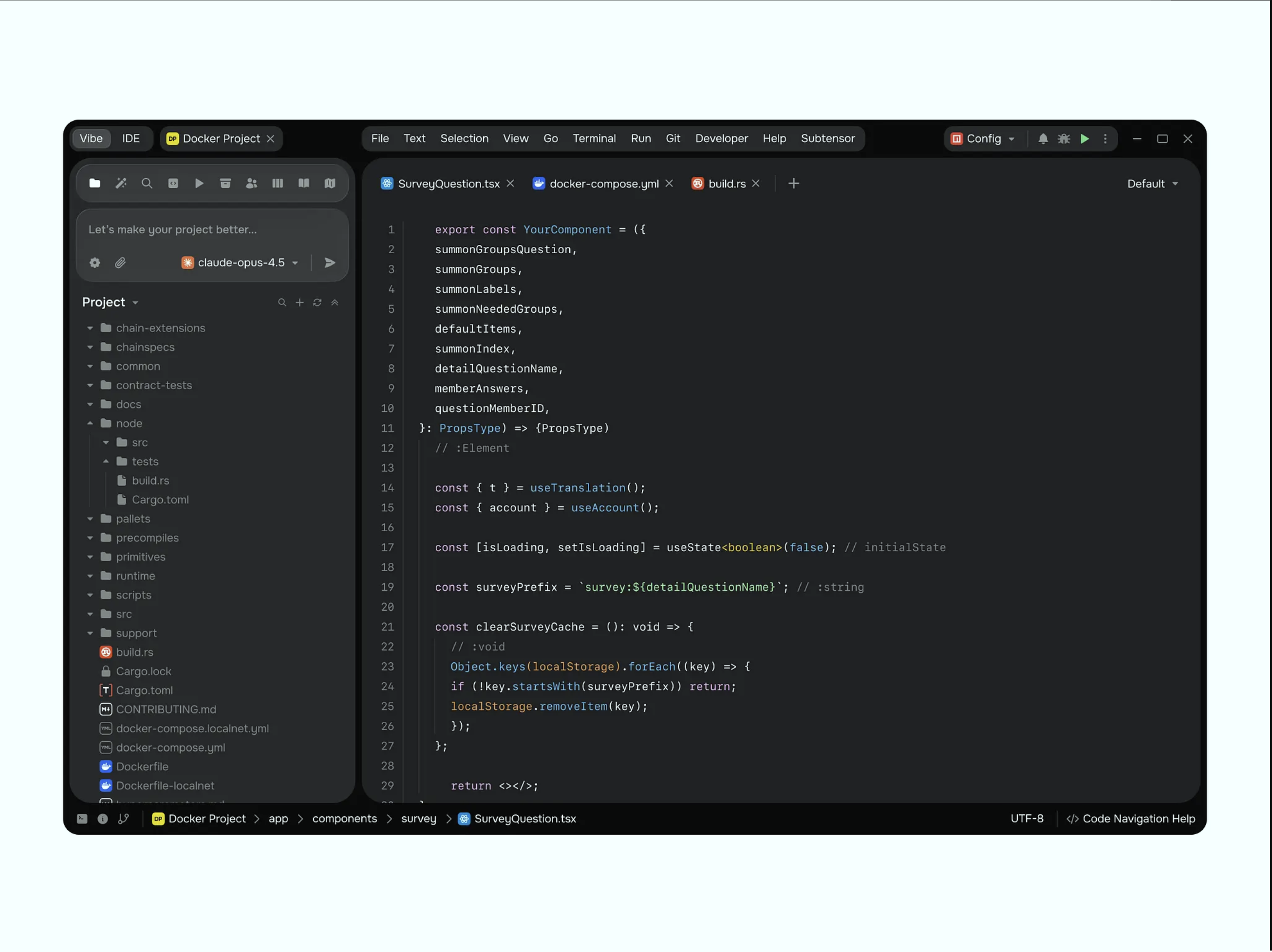Viewport: 1272px width, 952px height.
Task: Open the claude-opus-4.5 model dropdown
Action: (x=241, y=263)
